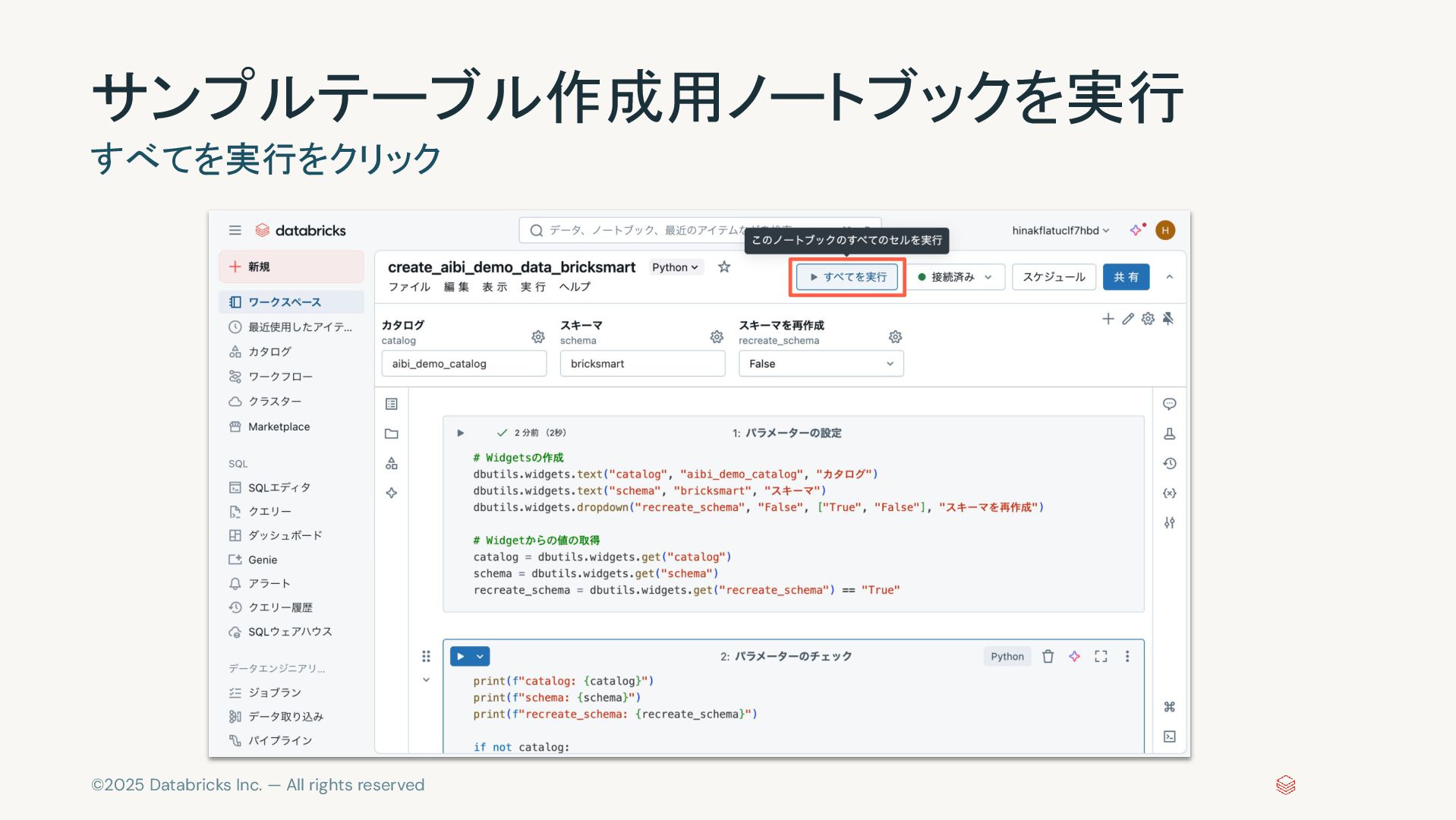1456x820 pixels.
Task: Expand cell 2 to full screen
Action: point(1101,657)
